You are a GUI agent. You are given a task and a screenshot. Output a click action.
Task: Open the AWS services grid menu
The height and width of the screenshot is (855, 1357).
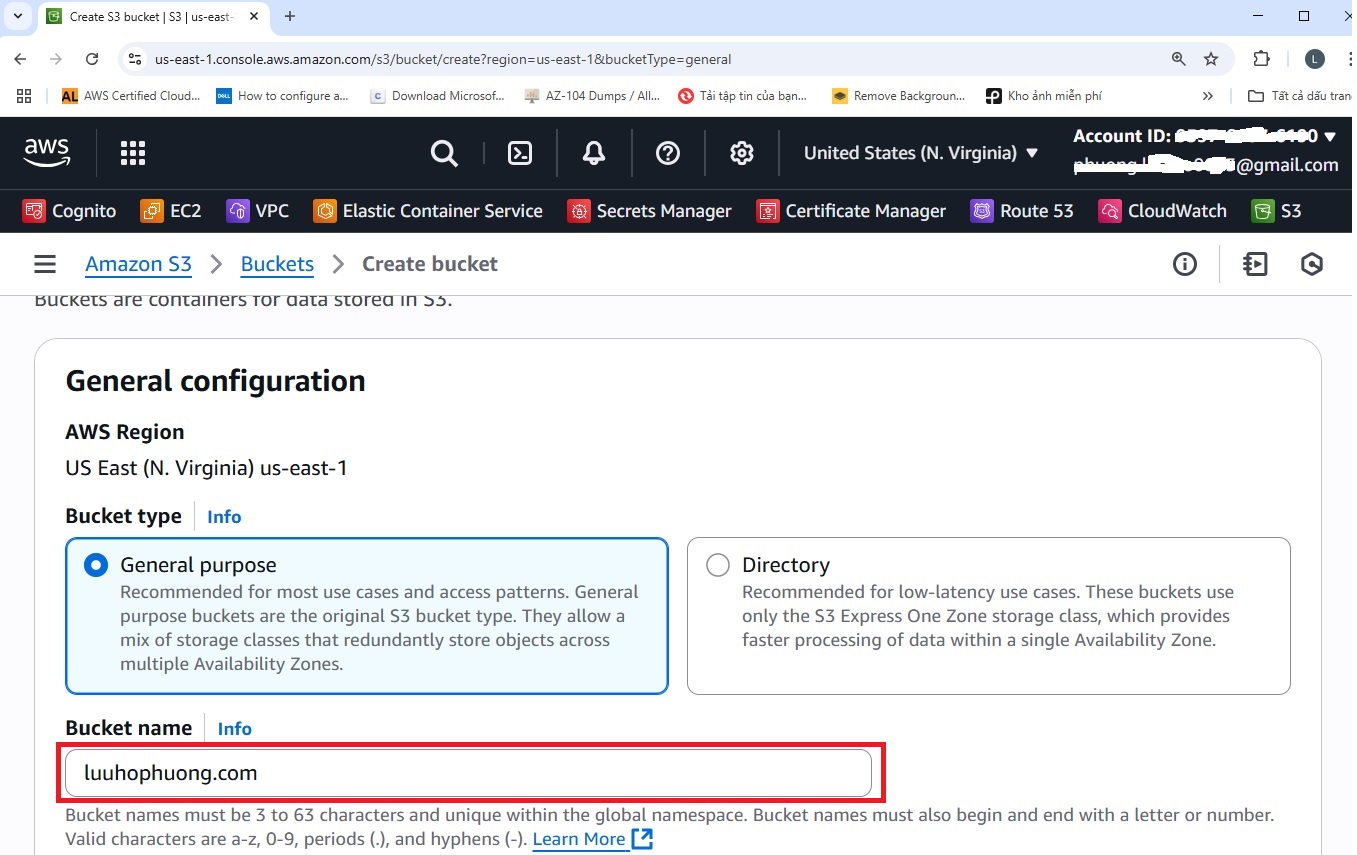pos(133,153)
